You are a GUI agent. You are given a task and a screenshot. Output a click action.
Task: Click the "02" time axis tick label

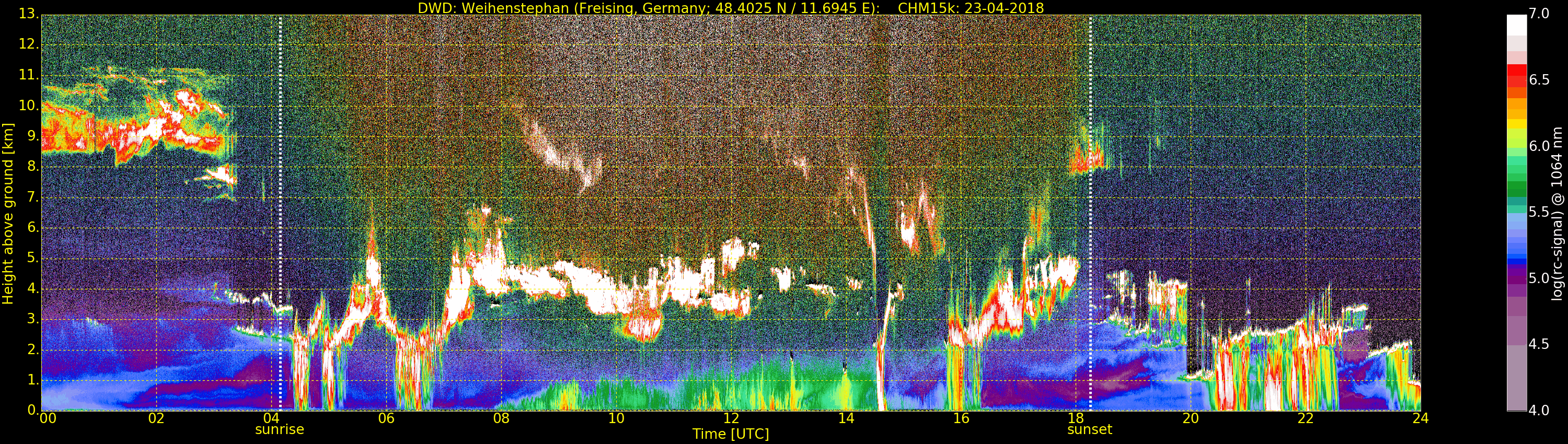click(x=156, y=418)
